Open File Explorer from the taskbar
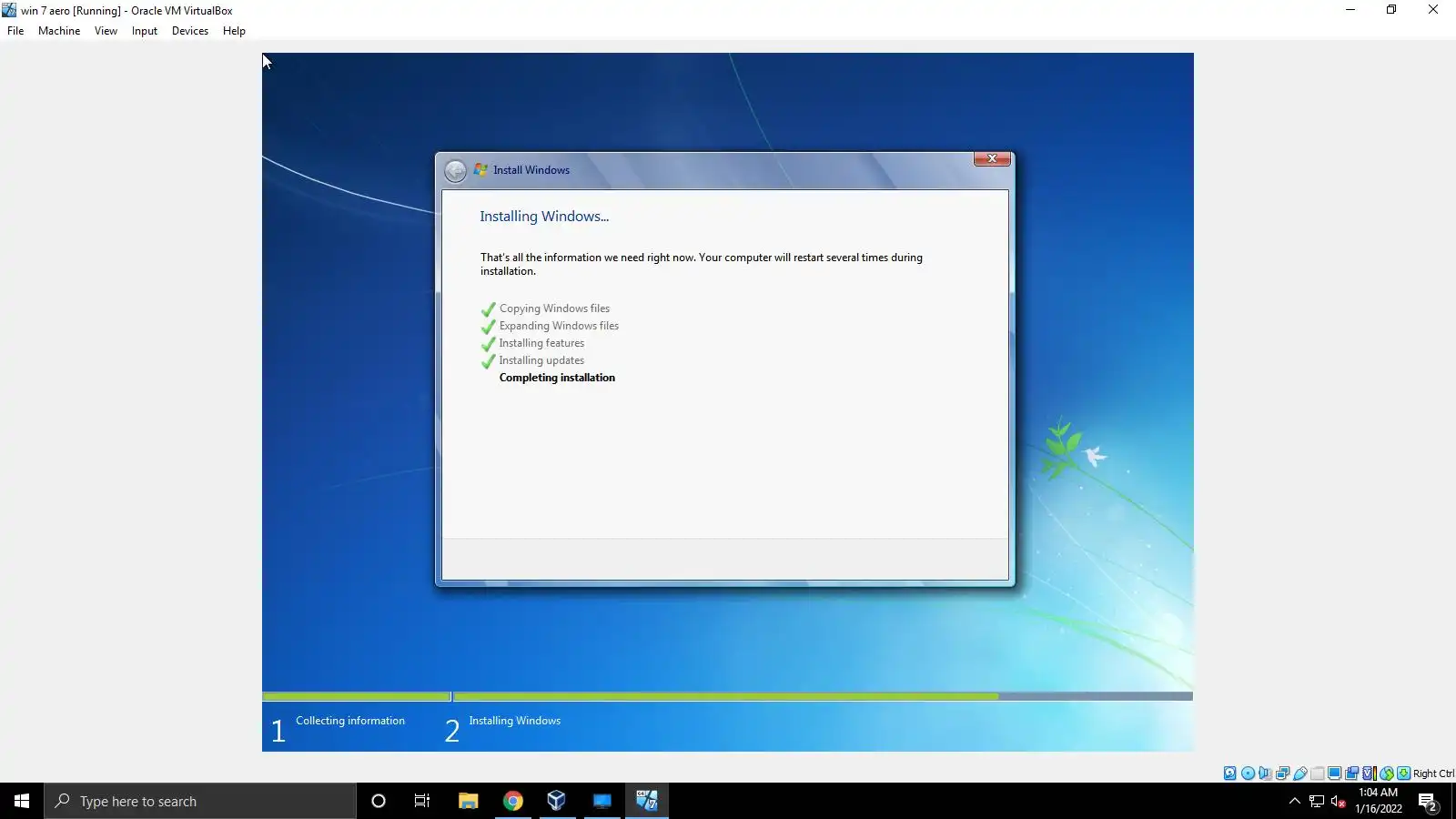This screenshot has width=1456, height=819. [x=468, y=801]
